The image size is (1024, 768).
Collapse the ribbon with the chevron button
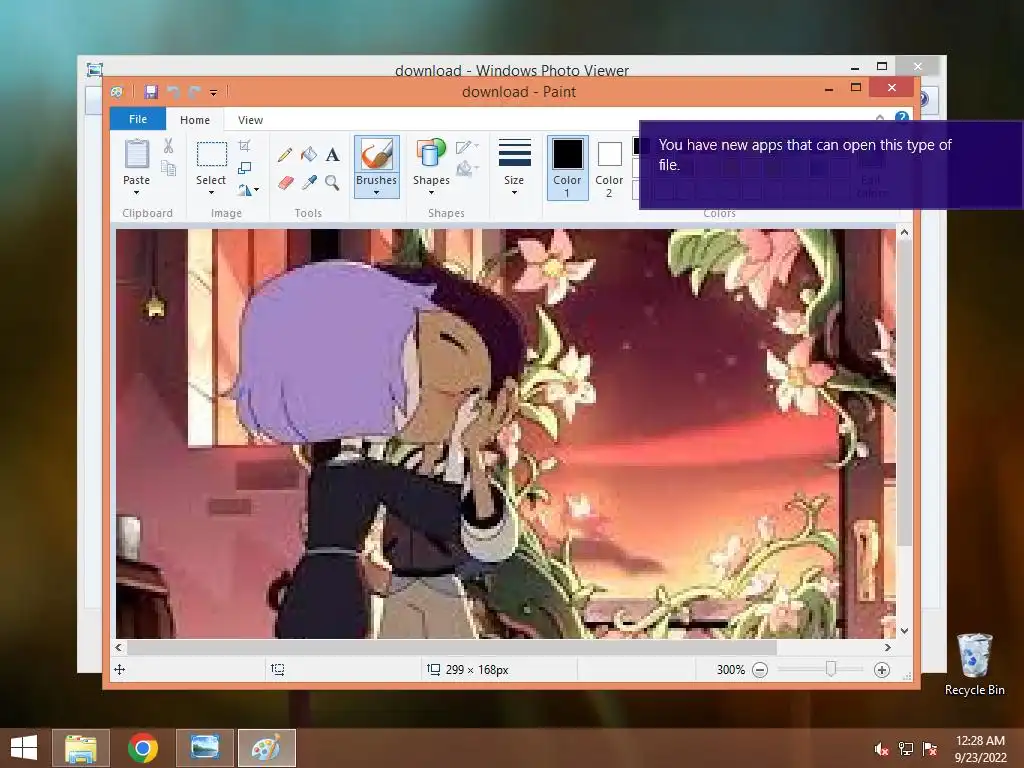tap(880, 118)
